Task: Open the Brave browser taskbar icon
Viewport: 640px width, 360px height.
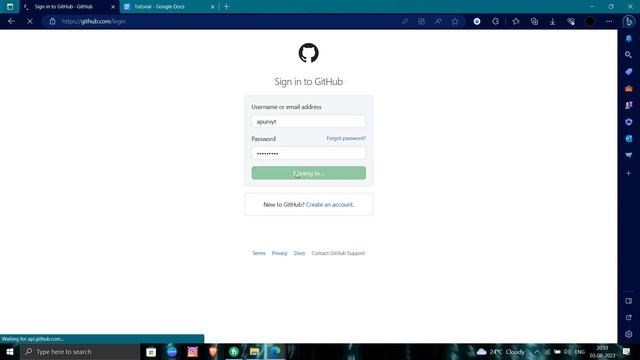Action: (x=213, y=351)
